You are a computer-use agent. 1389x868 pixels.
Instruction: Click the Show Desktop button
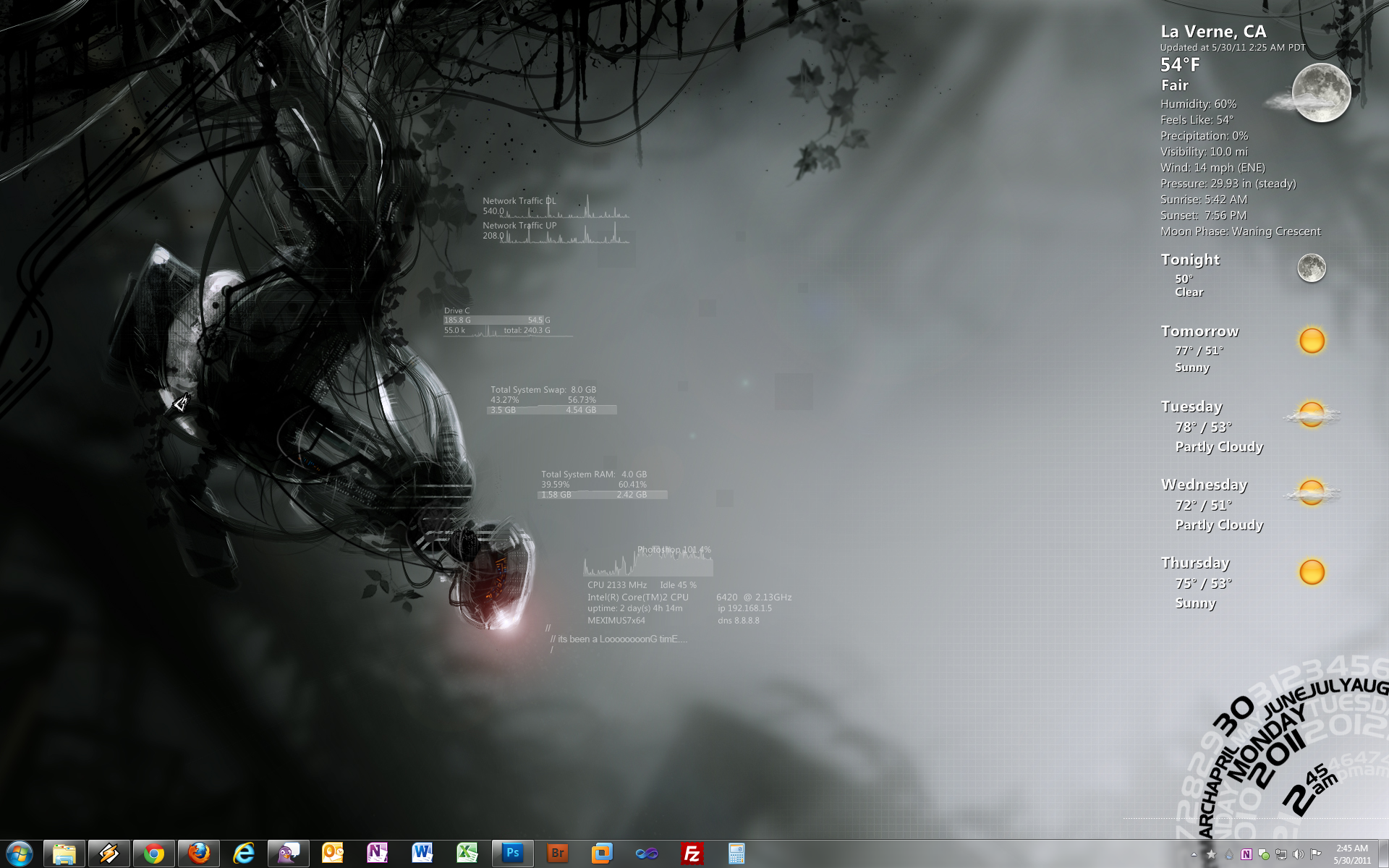pyautogui.click(x=1385, y=854)
